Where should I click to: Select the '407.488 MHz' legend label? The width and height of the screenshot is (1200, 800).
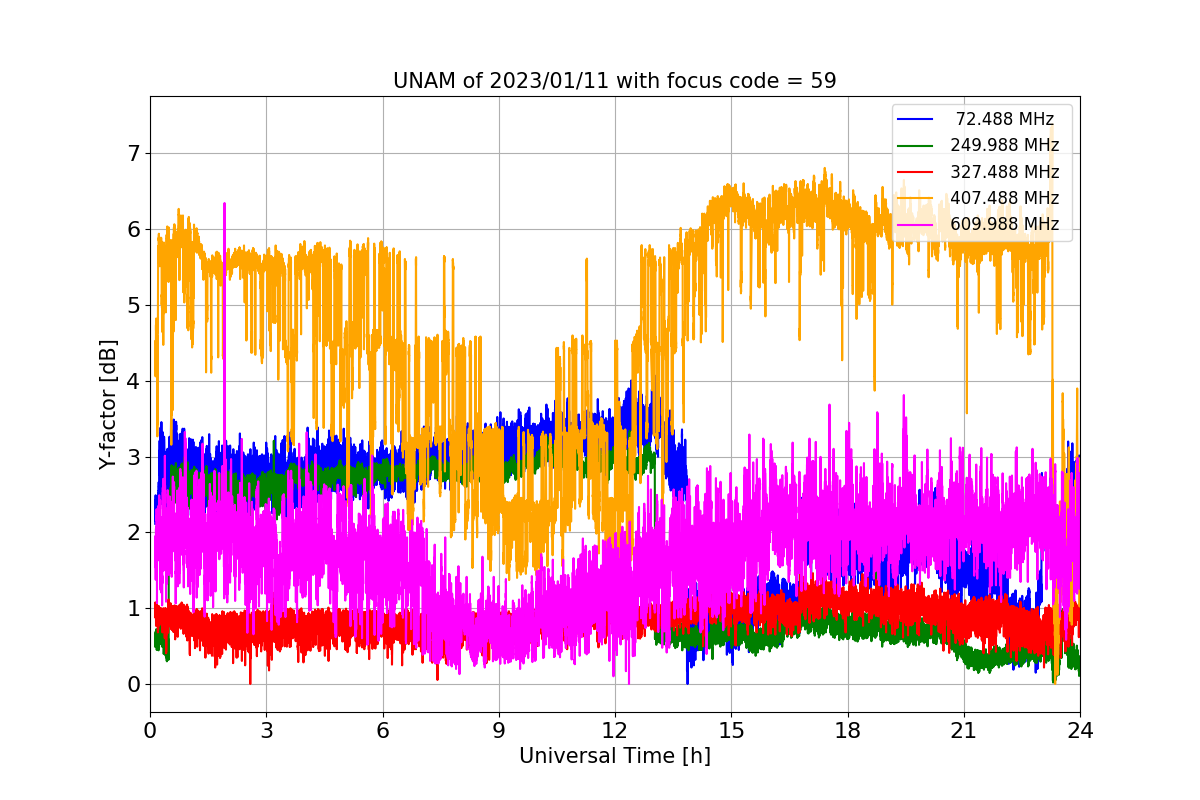pos(1004,198)
